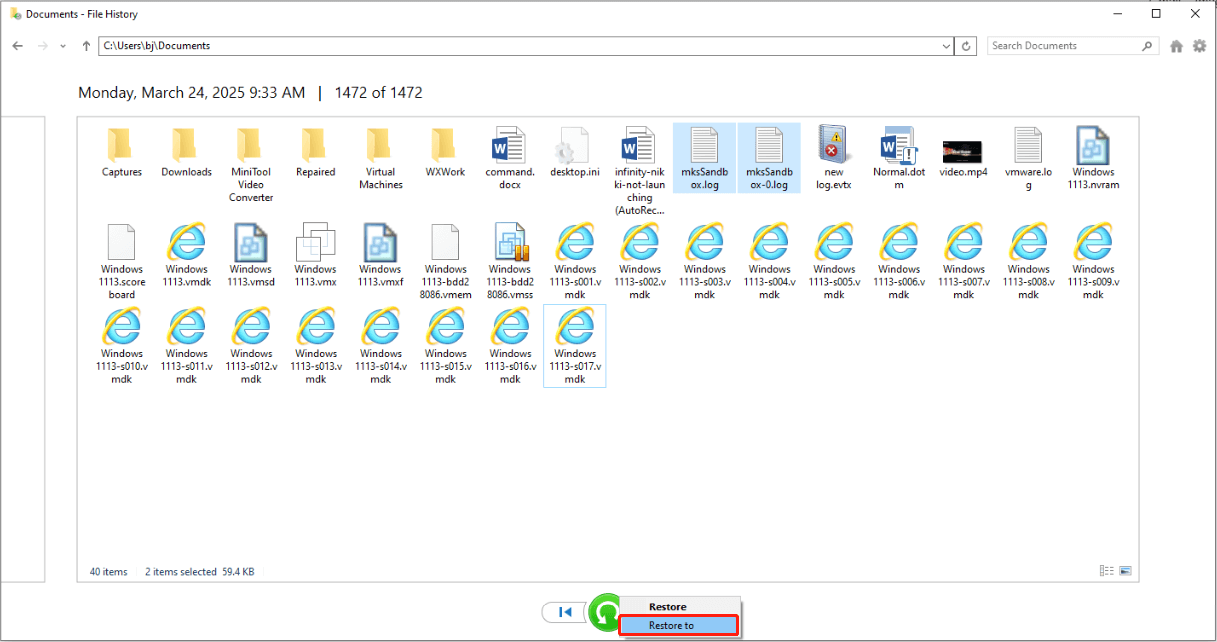Image resolution: width=1217 pixels, height=642 pixels.
Task: Switch to large thumbnails view
Action: [1125, 570]
